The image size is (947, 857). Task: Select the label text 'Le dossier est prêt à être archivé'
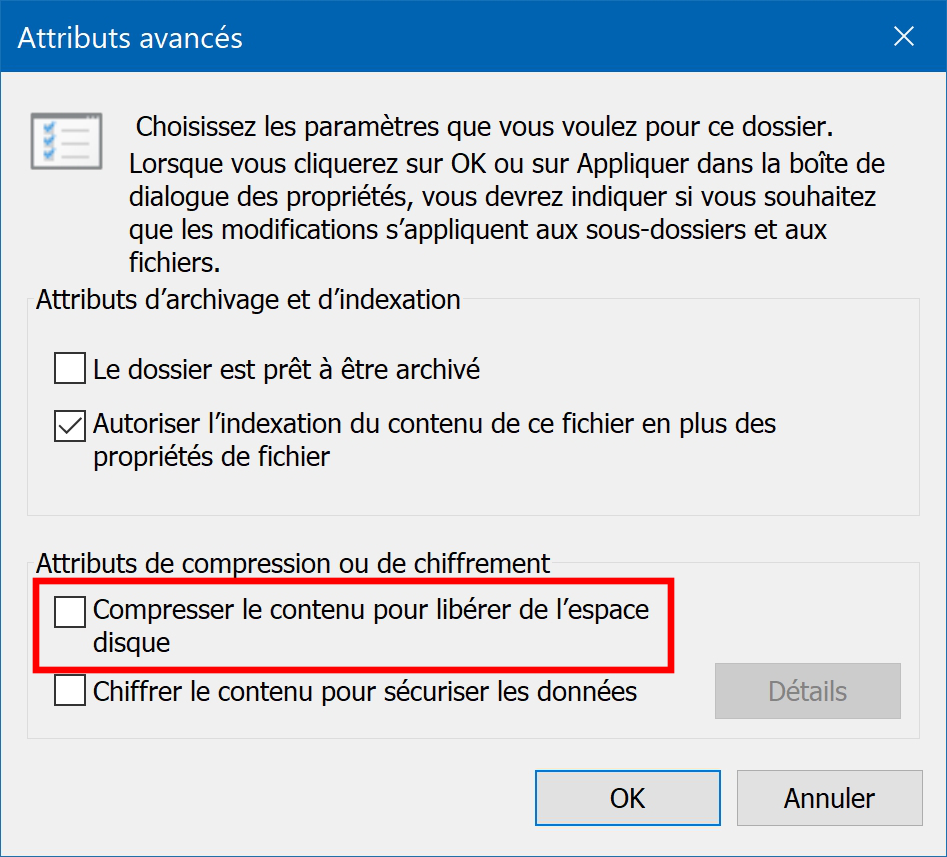coord(286,369)
